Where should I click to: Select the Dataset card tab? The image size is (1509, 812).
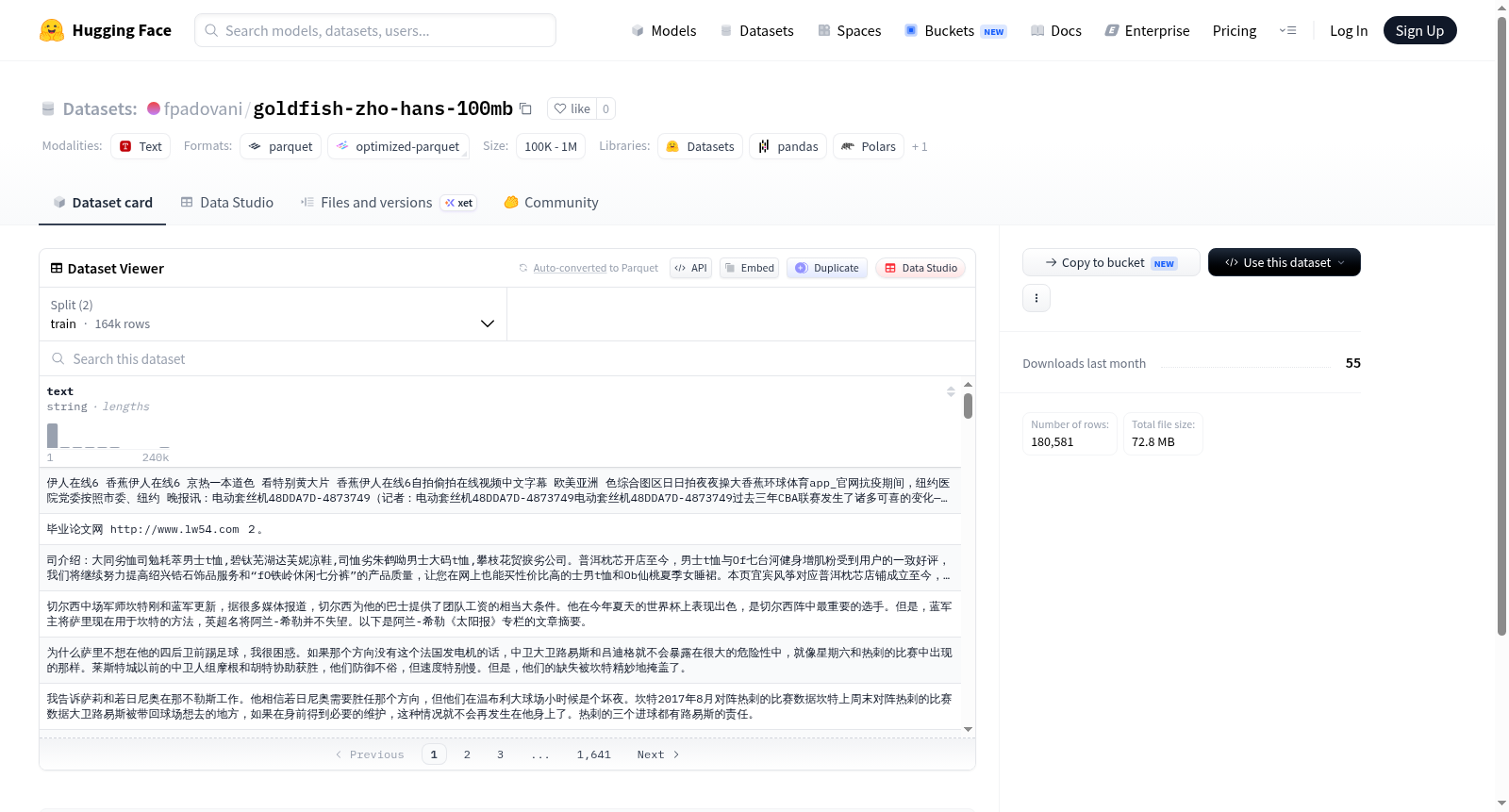coord(103,203)
